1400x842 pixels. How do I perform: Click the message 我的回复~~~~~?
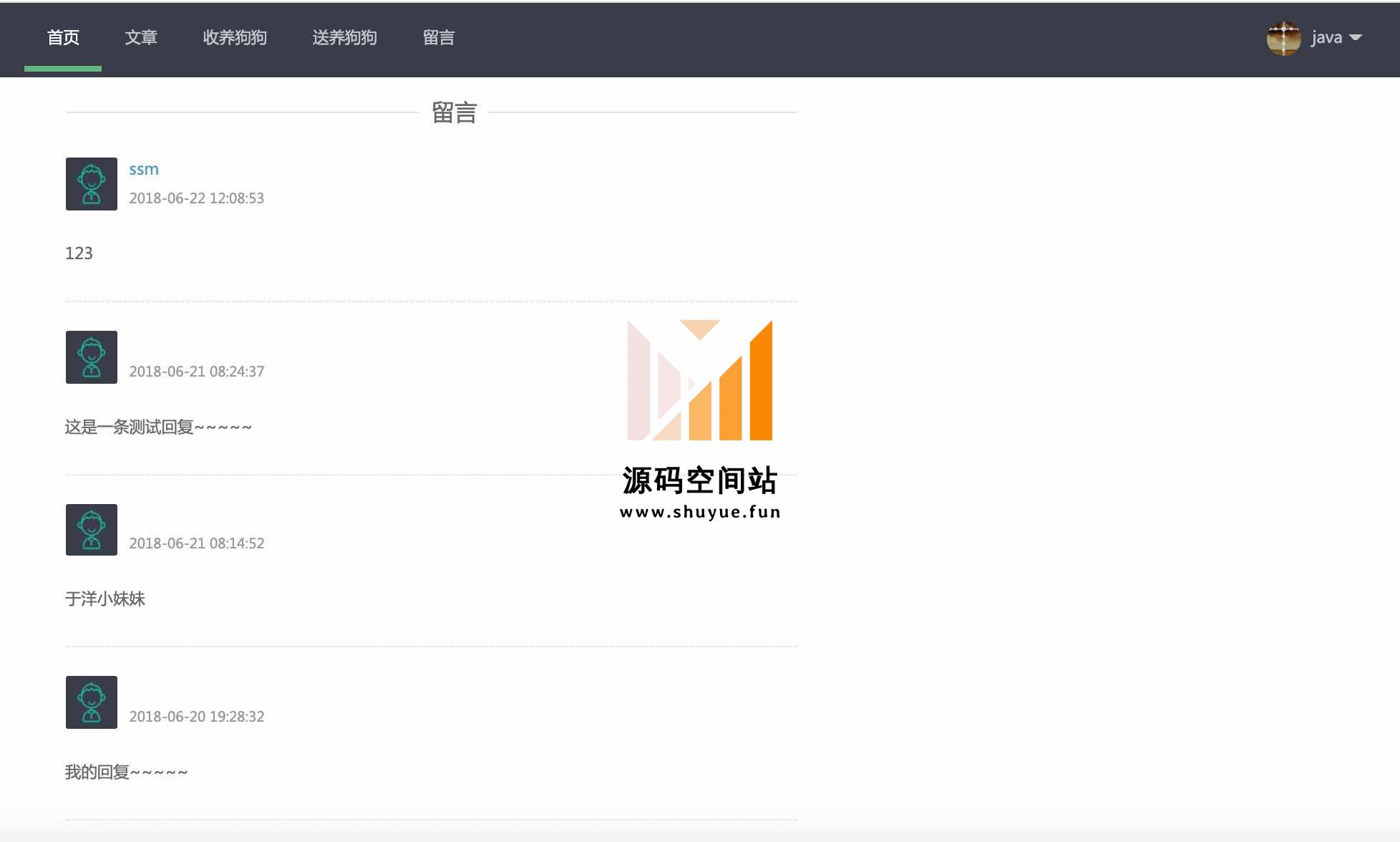point(126,773)
